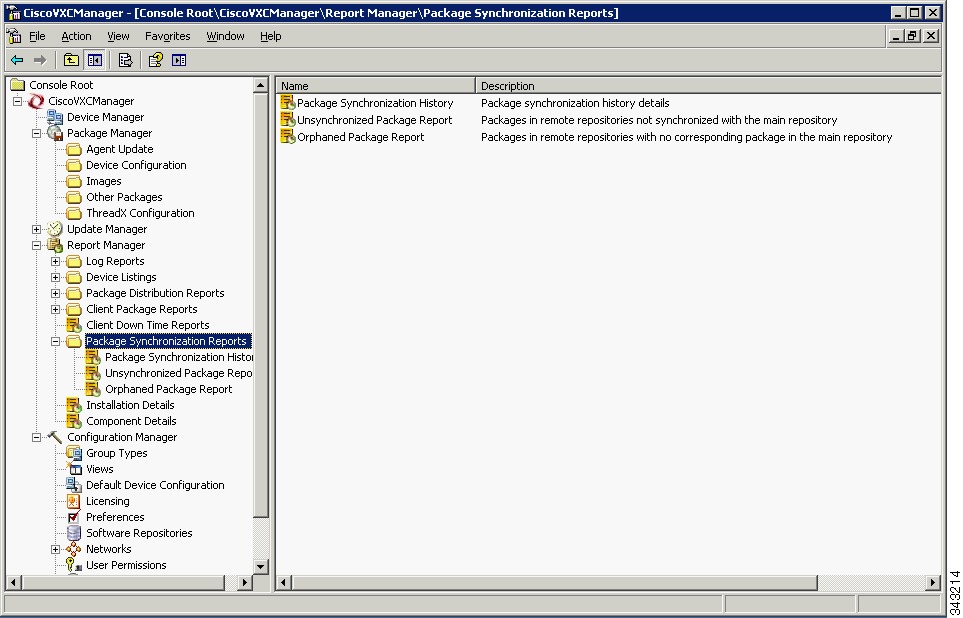This screenshot has height=618, width=963.
Task: Click the Preferences checkmark icon
Action: [x=74, y=517]
